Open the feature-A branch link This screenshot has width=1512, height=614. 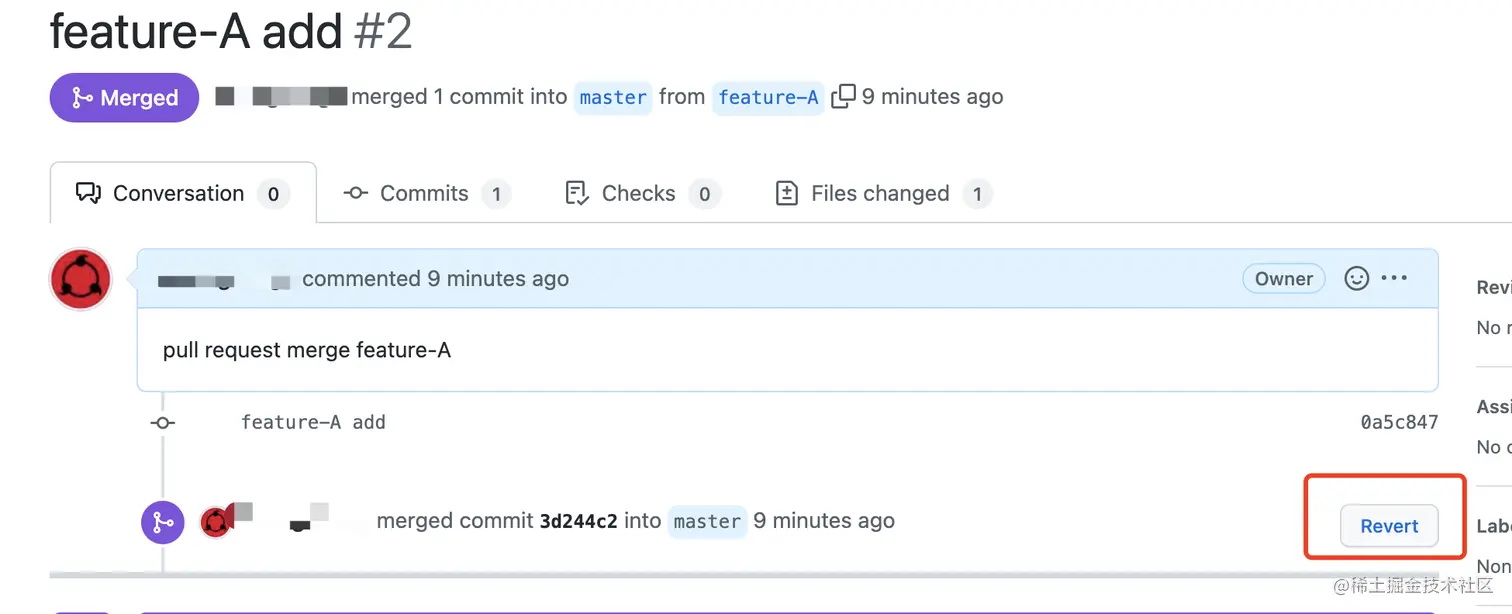(768, 97)
